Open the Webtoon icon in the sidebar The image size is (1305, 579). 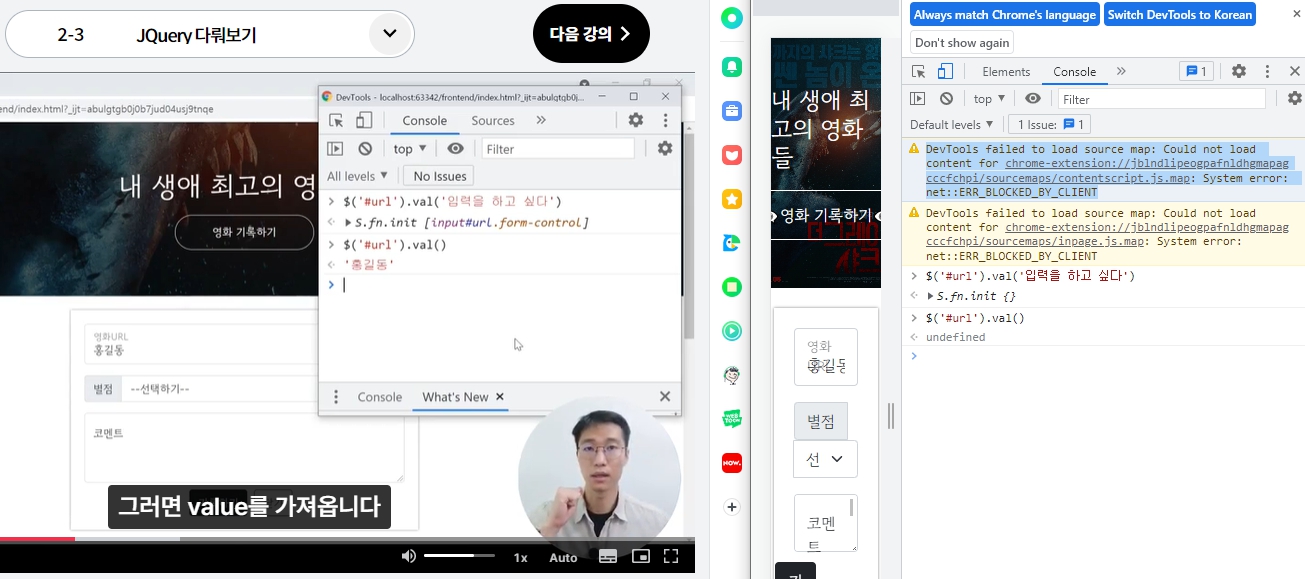coord(733,419)
